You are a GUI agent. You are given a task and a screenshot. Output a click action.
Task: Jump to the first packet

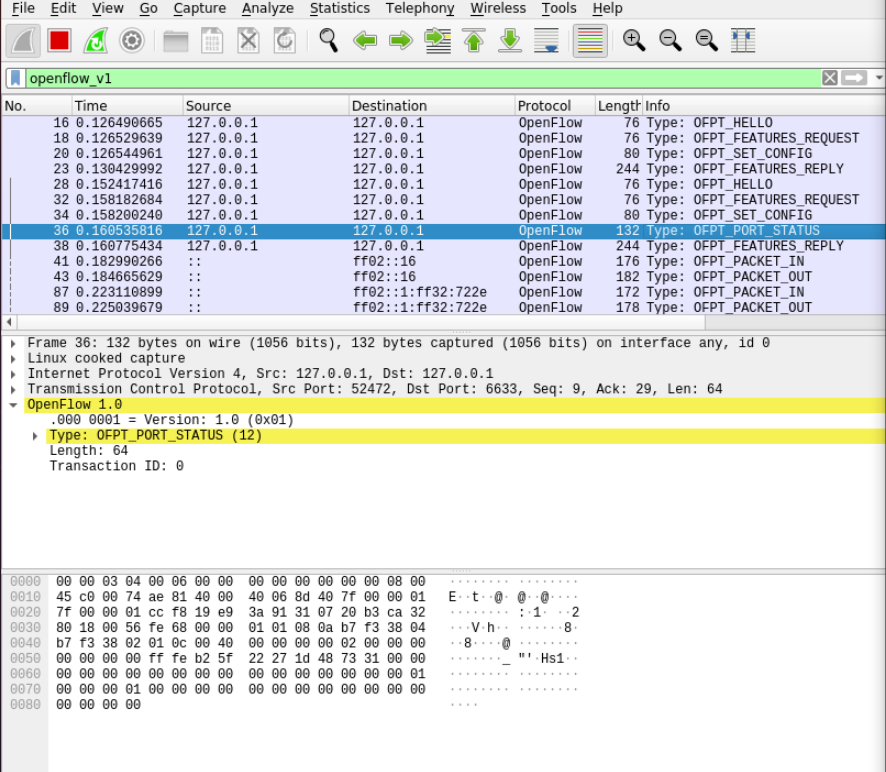(x=474, y=41)
